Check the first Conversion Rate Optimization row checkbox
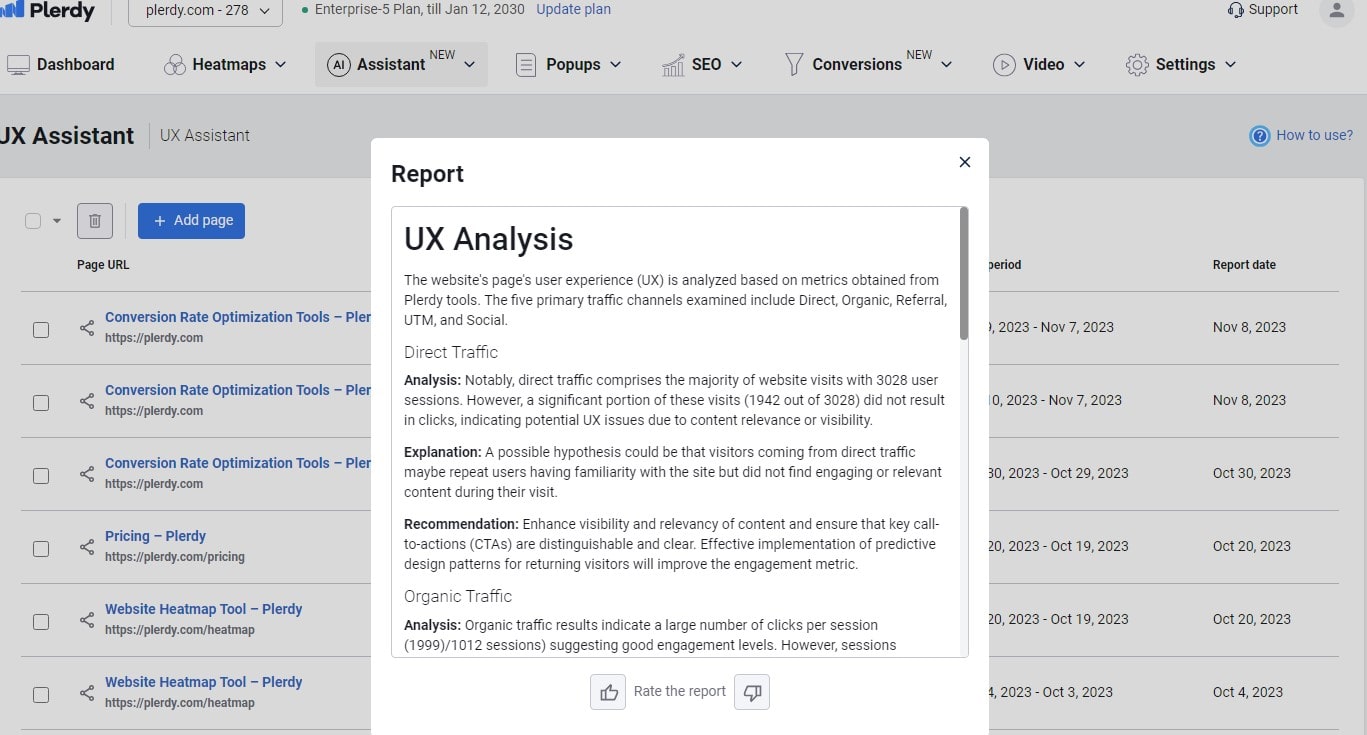1367x735 pixels. pyautogui.click(x=41, y=328)
